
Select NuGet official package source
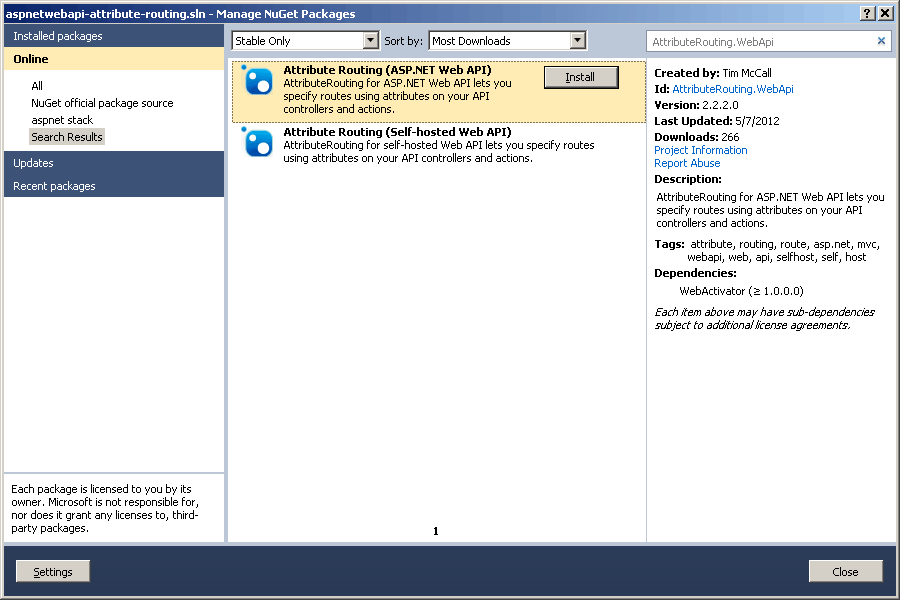pyautogui.click(x=102, y=103)
